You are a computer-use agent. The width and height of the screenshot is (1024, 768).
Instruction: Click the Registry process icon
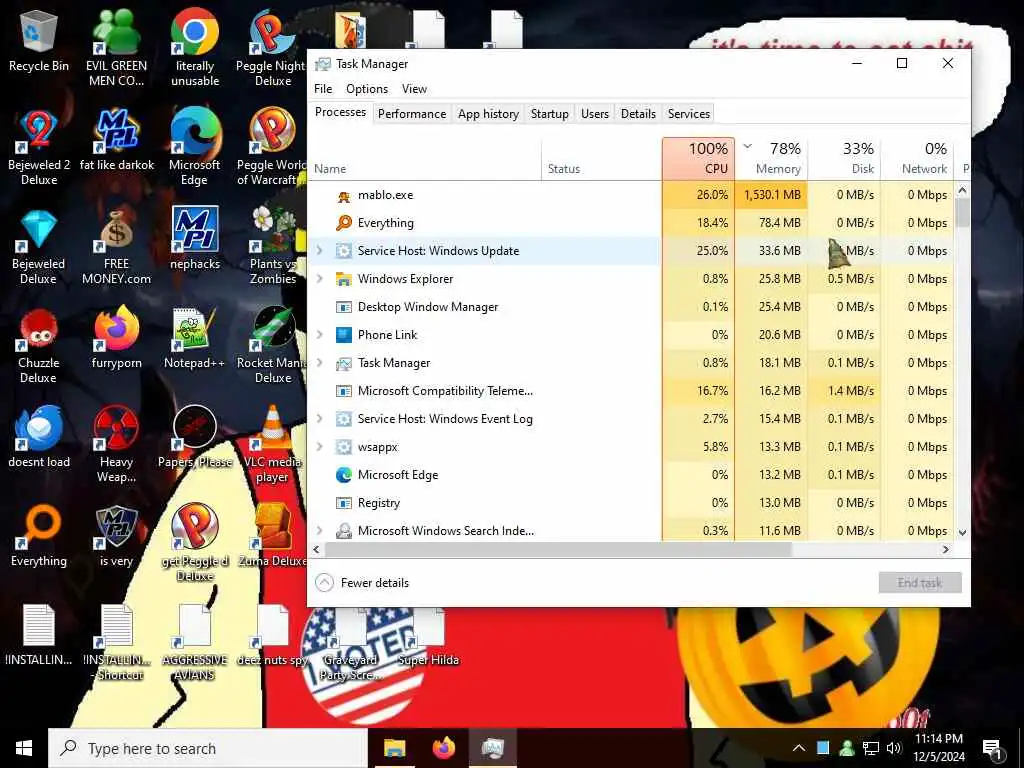(344, 504)
